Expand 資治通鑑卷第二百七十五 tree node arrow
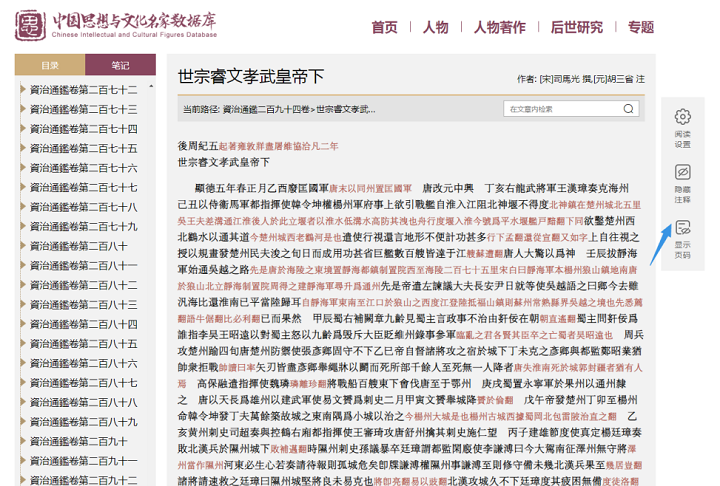720x486 pixels. tap(23, 148)
